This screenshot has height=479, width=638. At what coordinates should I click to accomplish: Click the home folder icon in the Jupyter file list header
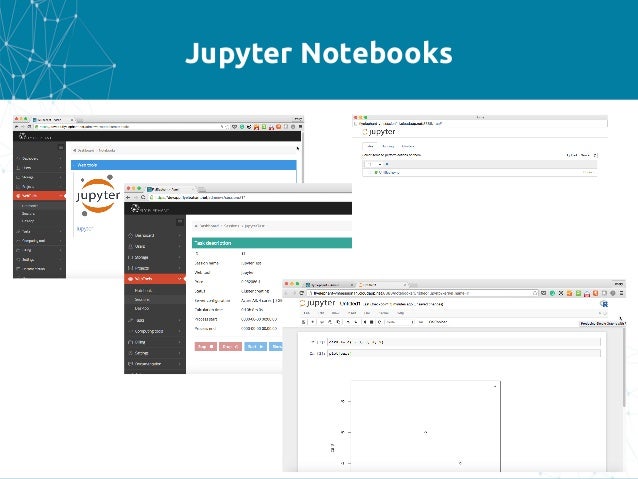[x=387, y=164]
